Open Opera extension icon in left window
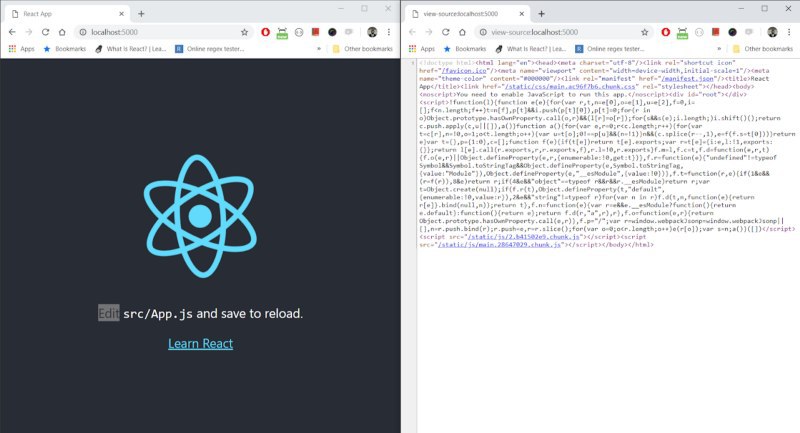Viewport: 800px width, 433px height. point(265,32)
